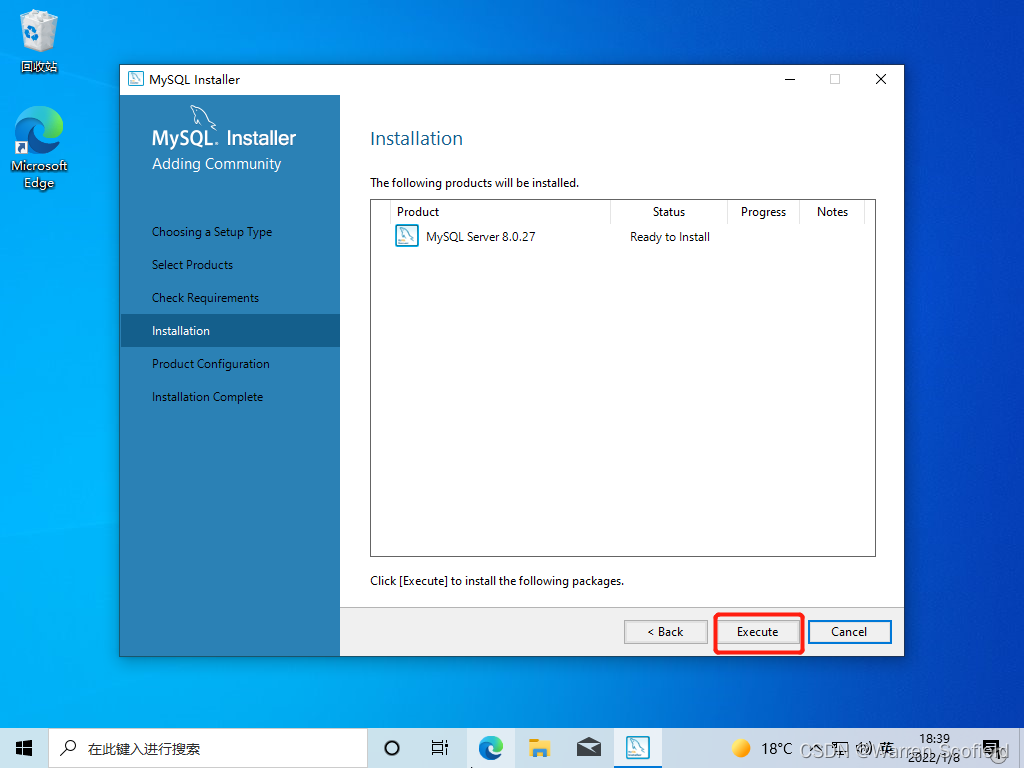Open Task View on taskbar

tap(440, 748)
